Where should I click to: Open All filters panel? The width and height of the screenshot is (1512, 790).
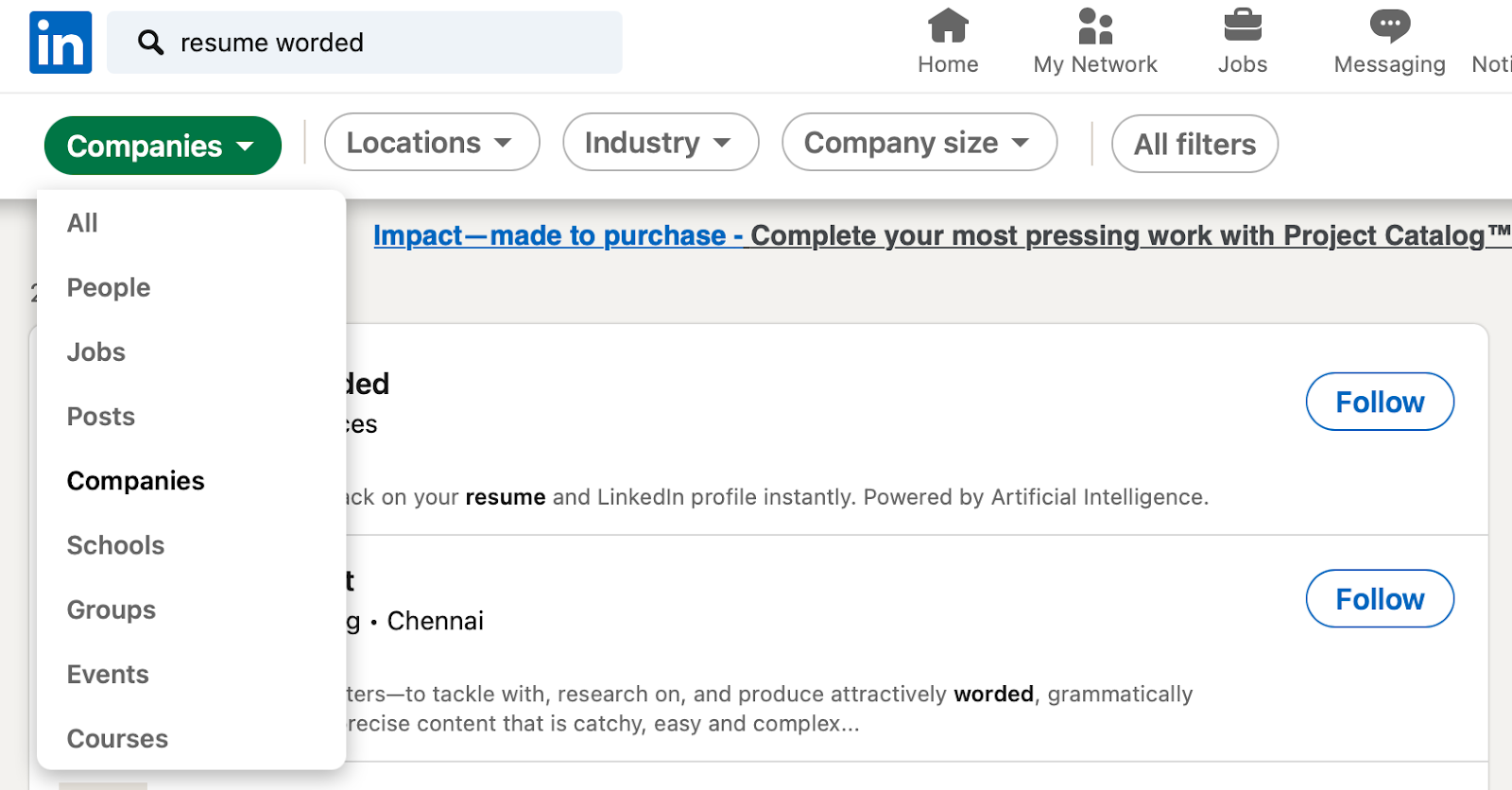click(1194, 144)
